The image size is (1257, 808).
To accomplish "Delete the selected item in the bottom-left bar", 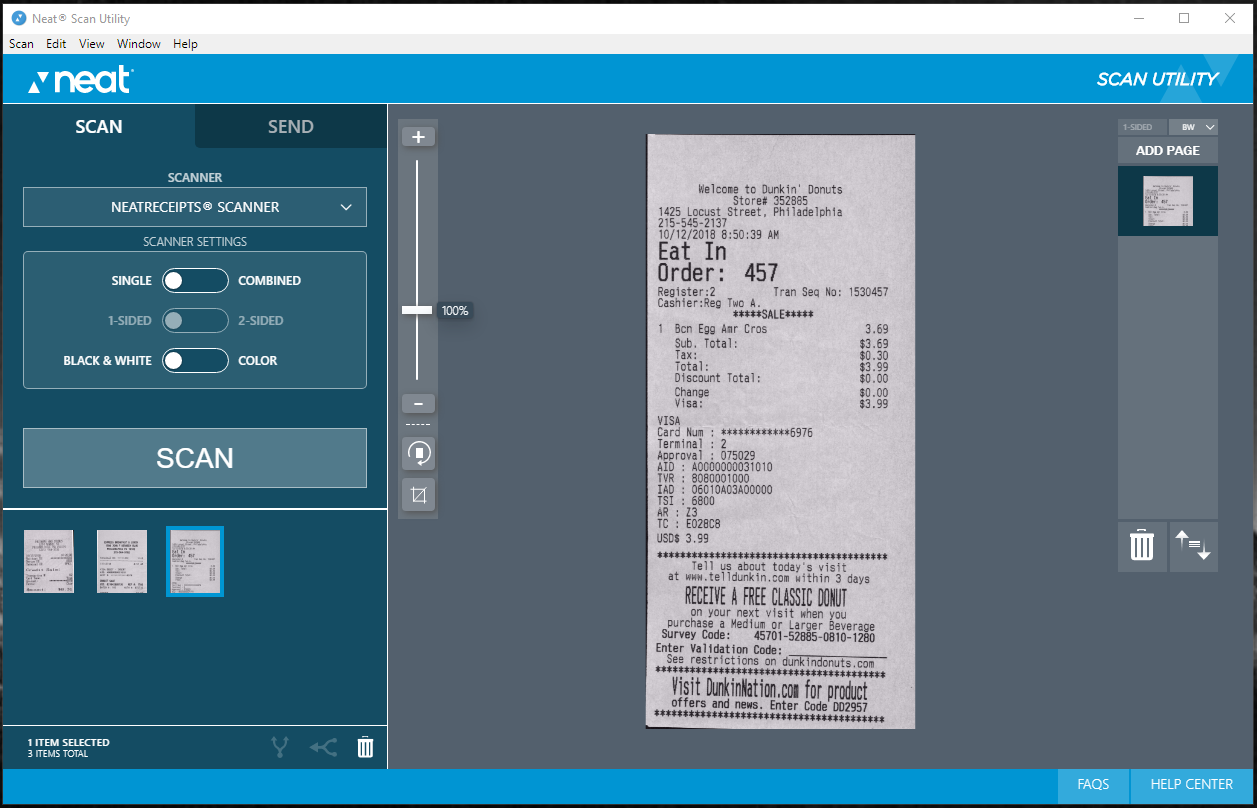I will point(365,746).
